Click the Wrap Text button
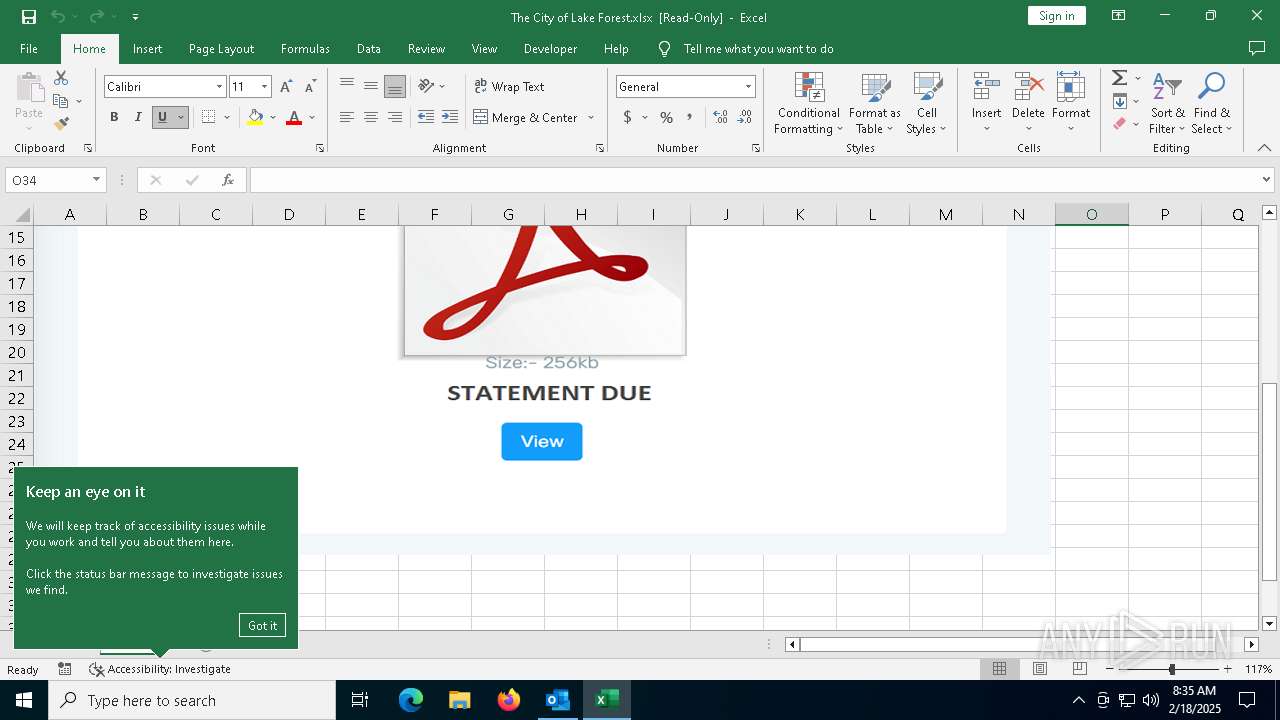This screenshot has width=1280, height=720. coord(509,87)
